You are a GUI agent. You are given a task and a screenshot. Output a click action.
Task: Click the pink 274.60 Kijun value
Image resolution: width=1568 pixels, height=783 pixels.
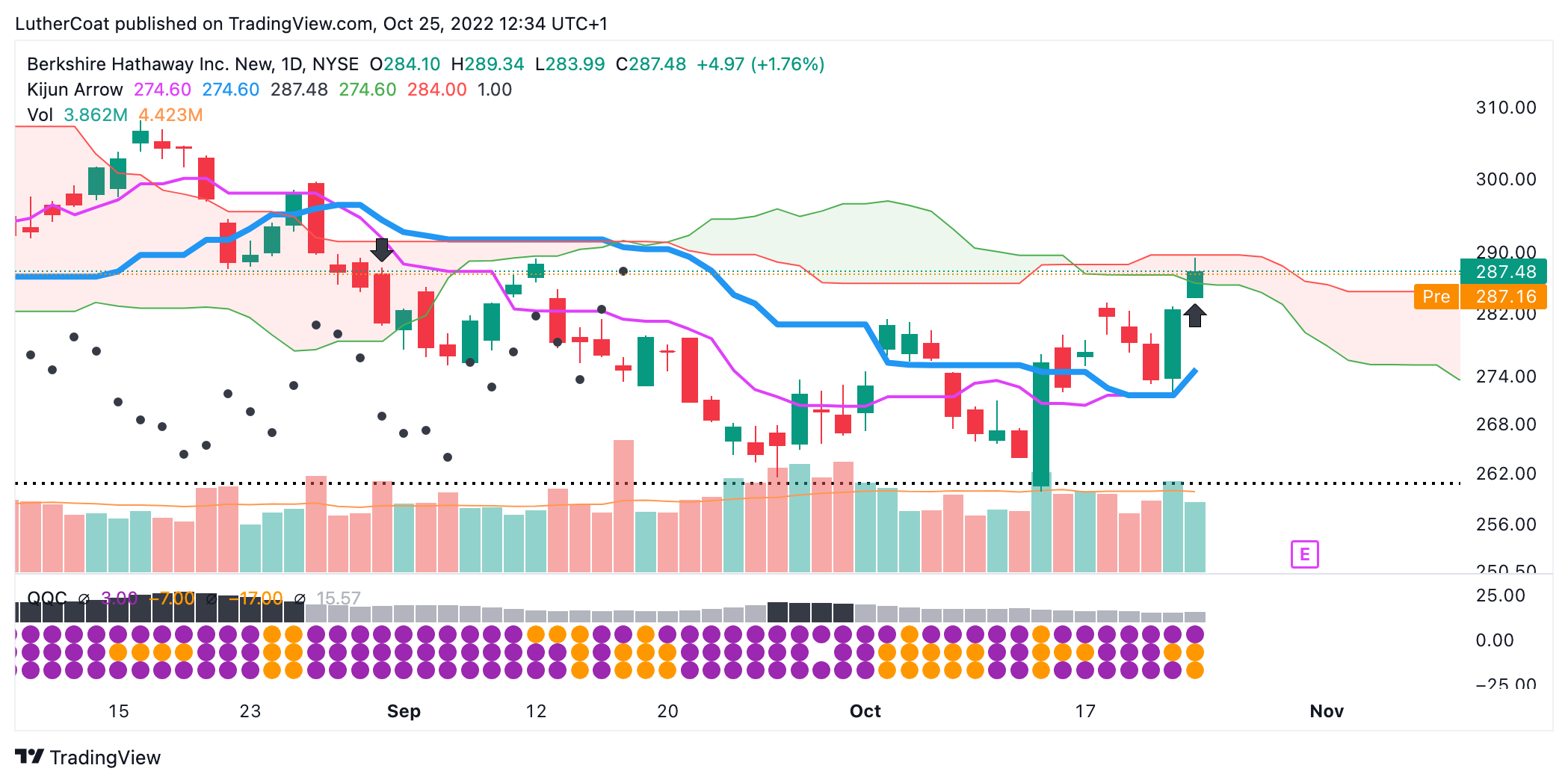pos(162,90)
